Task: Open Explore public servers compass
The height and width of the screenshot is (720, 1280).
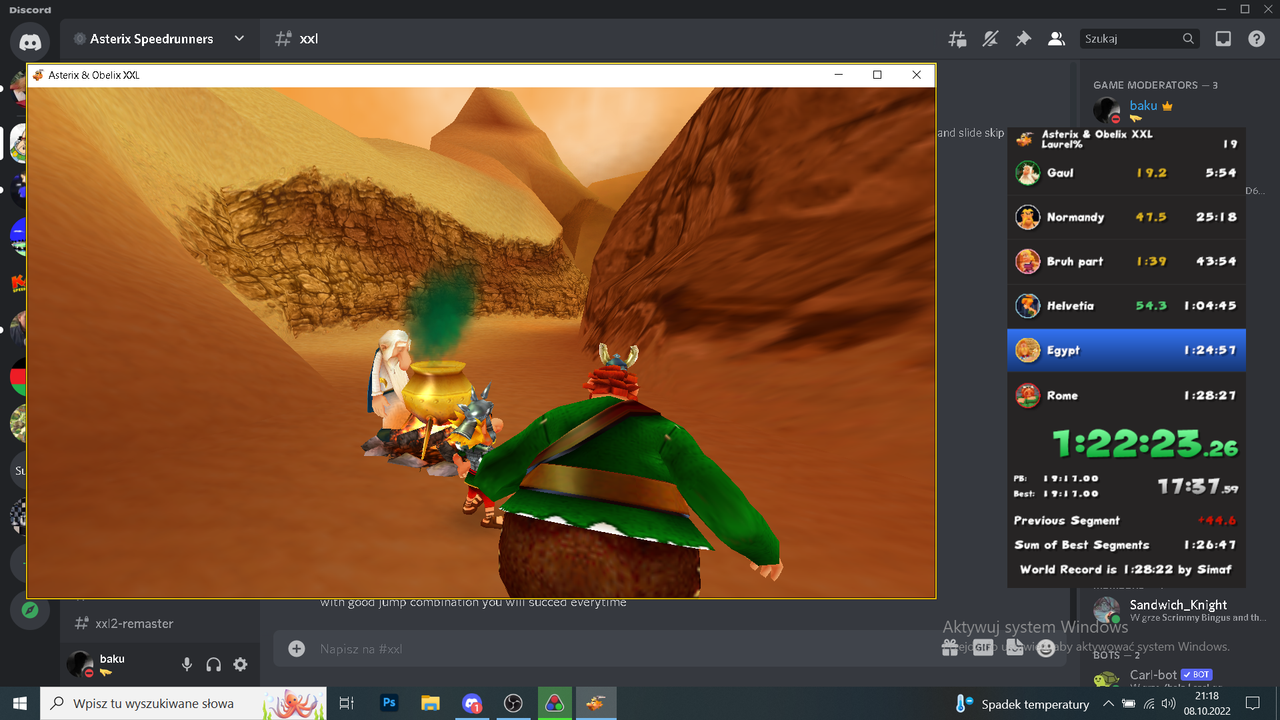Action: [x=30, y=609]
